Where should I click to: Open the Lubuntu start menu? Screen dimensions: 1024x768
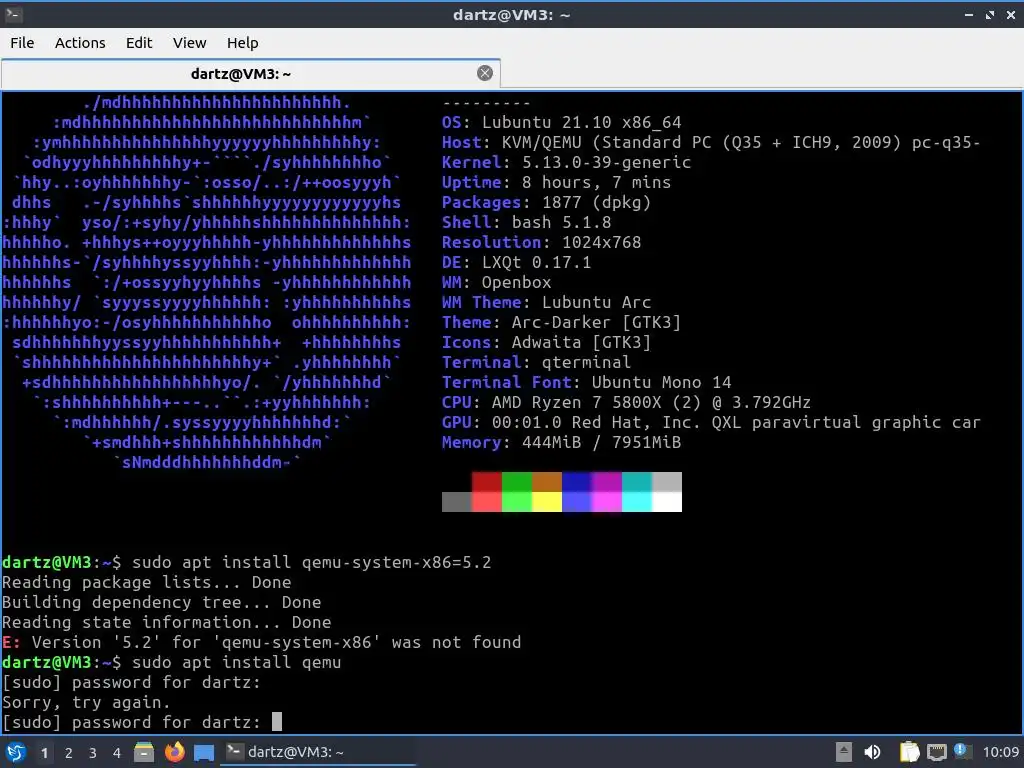(x=16, y=752)
